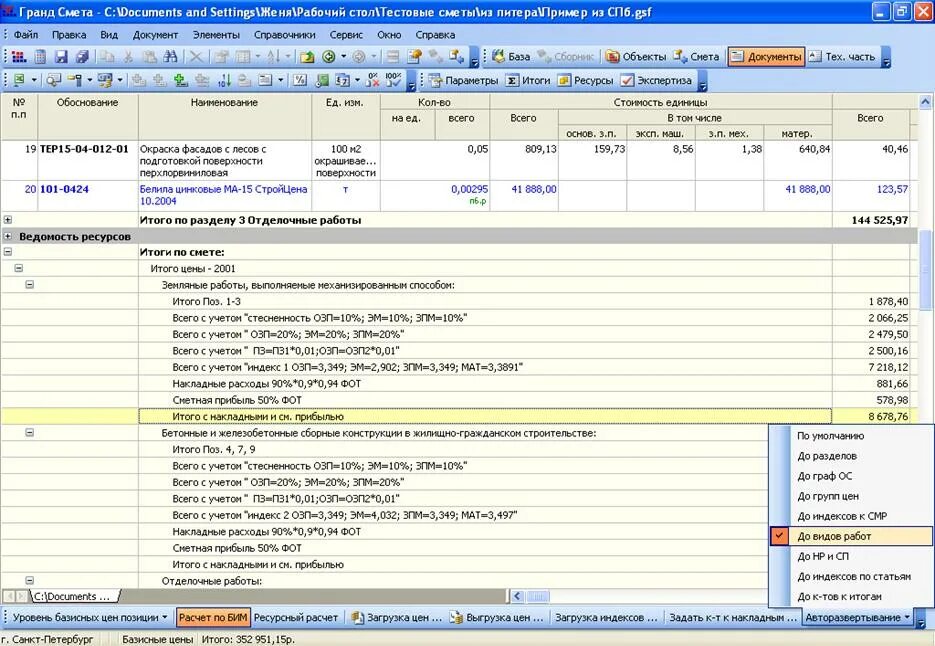Click the scissors cut icon

(x=128, y=57)
